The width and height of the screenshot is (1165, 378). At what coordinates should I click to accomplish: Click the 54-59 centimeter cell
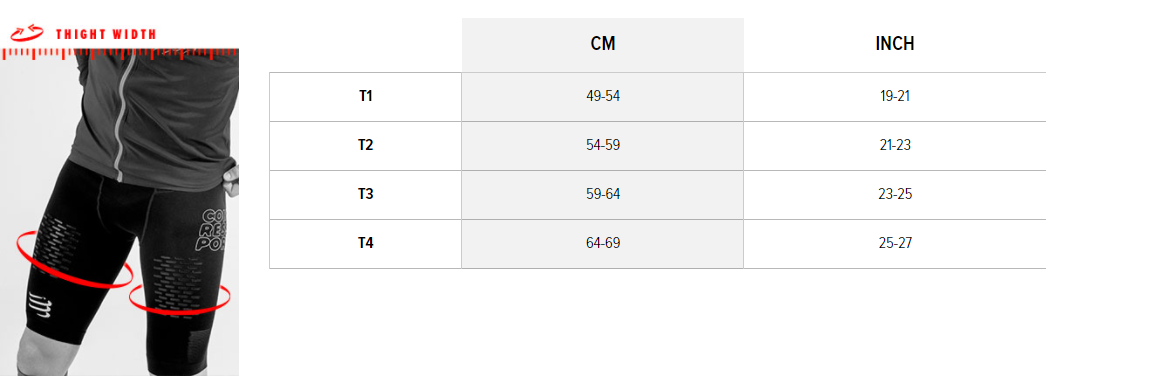pos(603,146)
